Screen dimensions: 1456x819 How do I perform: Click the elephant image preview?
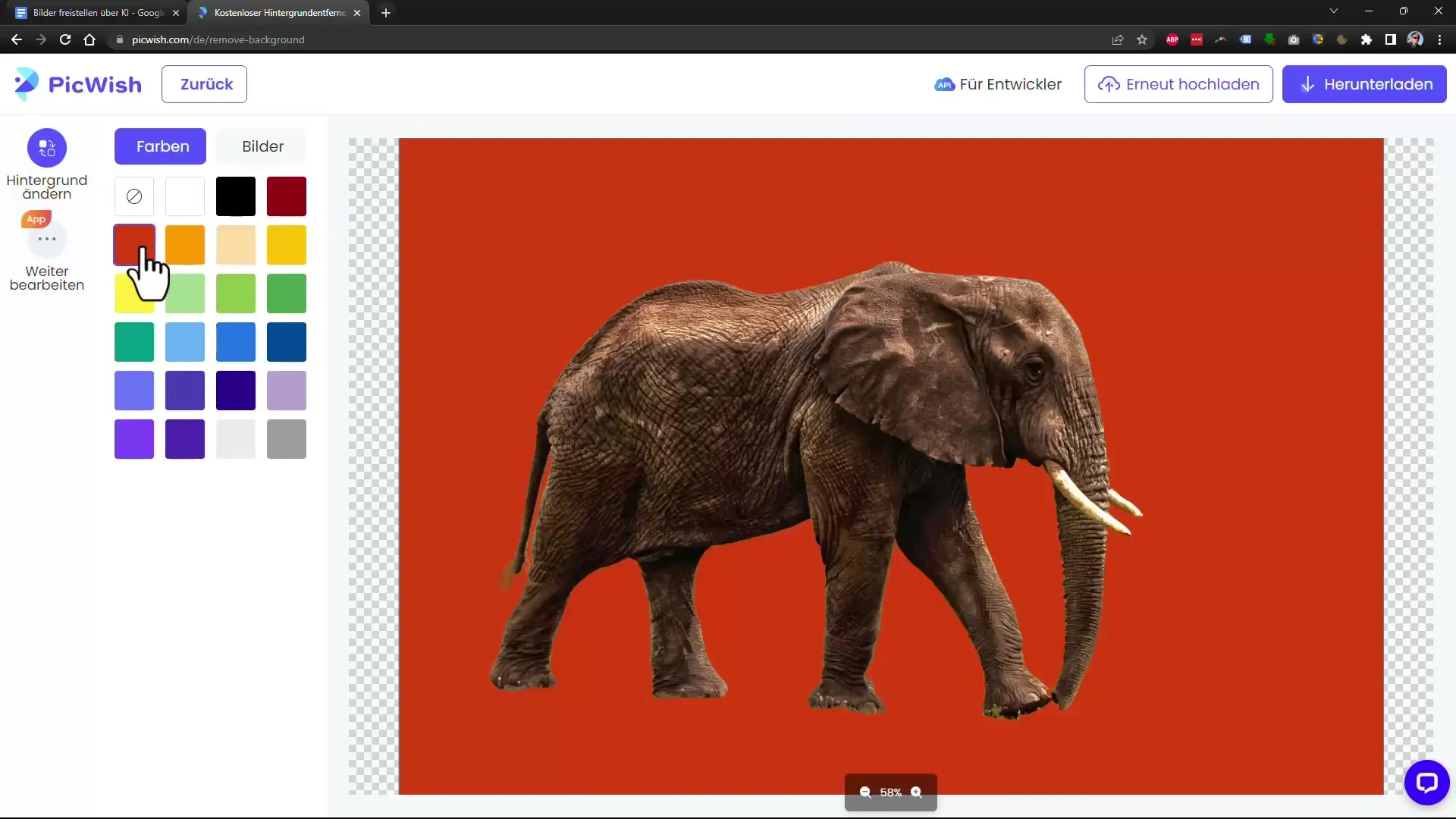point(891,466)
